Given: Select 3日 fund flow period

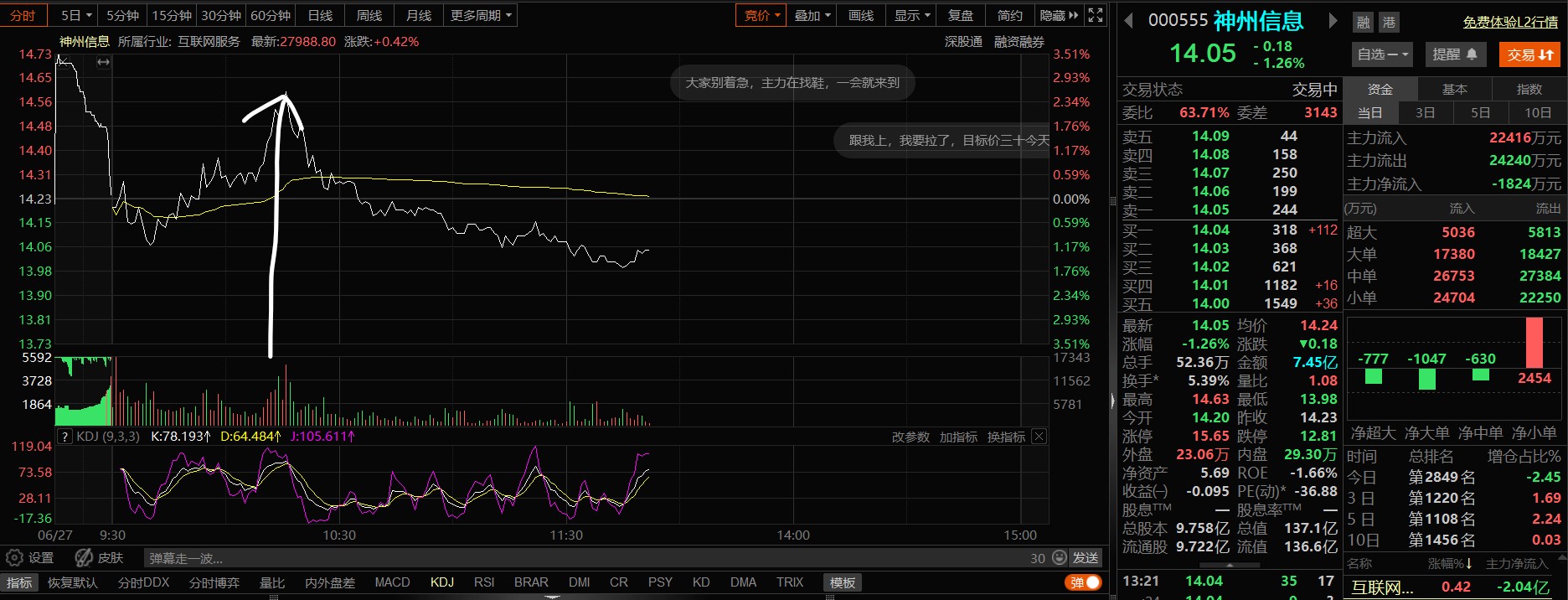Looking at the screenshot, I should coord(1426,112).
